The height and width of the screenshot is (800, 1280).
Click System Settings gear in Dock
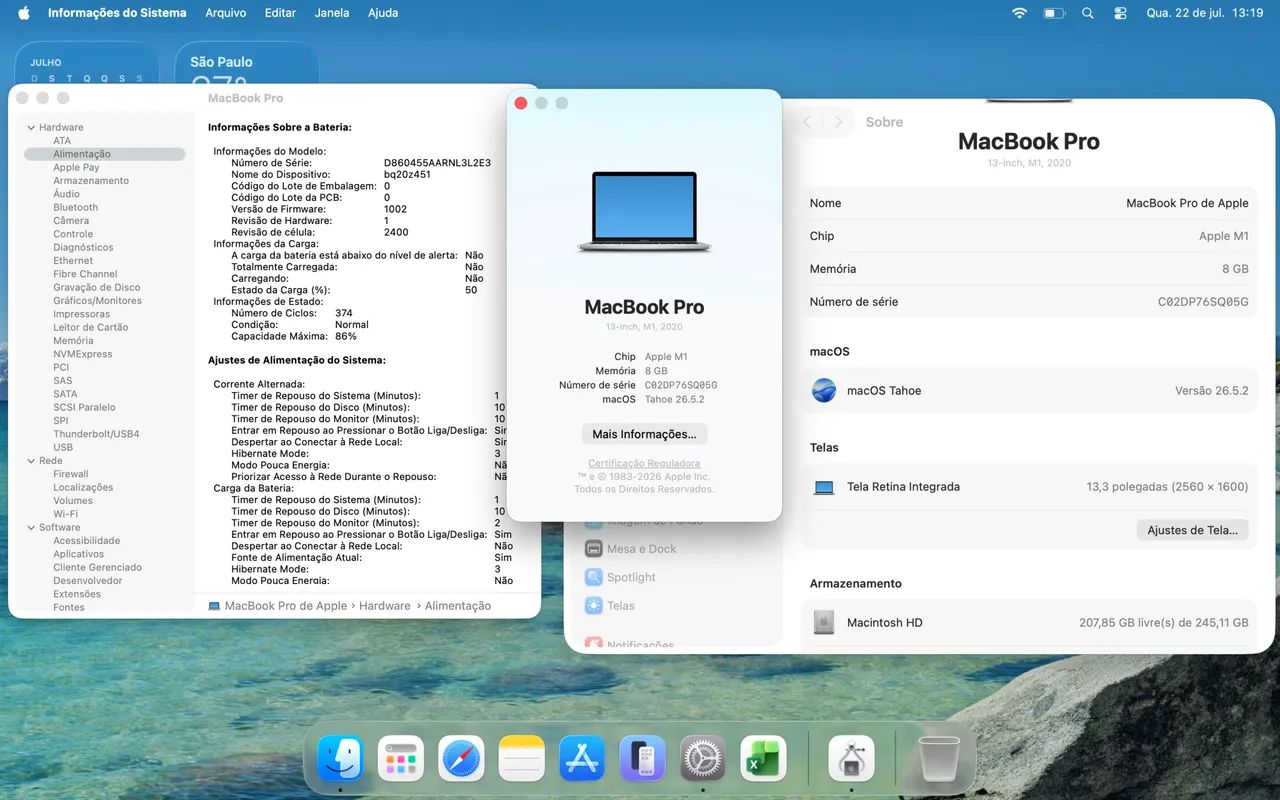703,758
